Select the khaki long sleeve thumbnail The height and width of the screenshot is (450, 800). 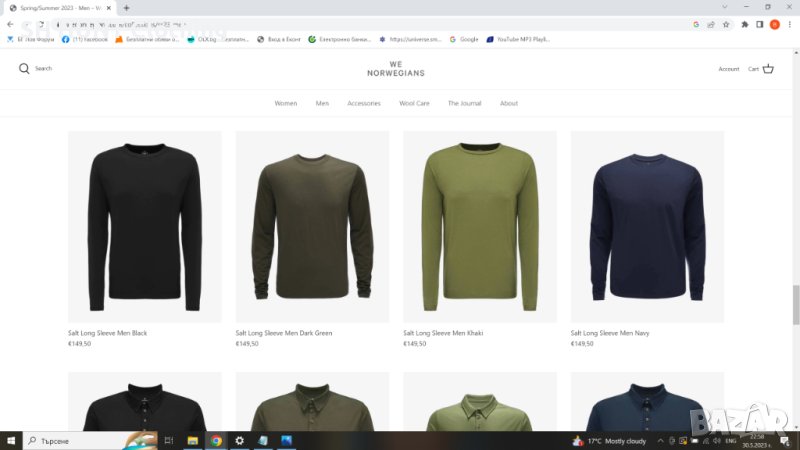(480, 226)
